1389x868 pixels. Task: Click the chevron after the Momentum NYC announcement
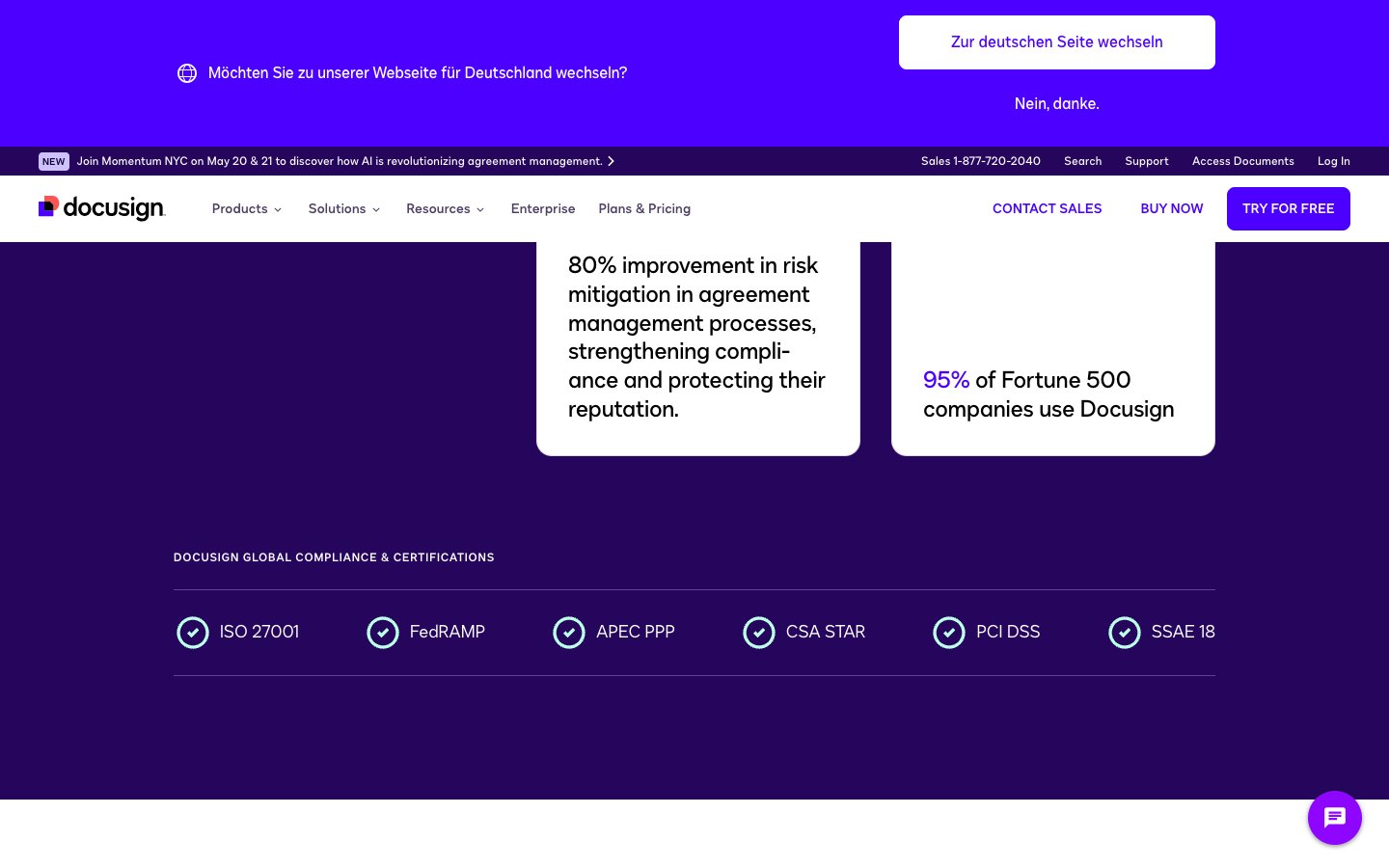[611, 161]
